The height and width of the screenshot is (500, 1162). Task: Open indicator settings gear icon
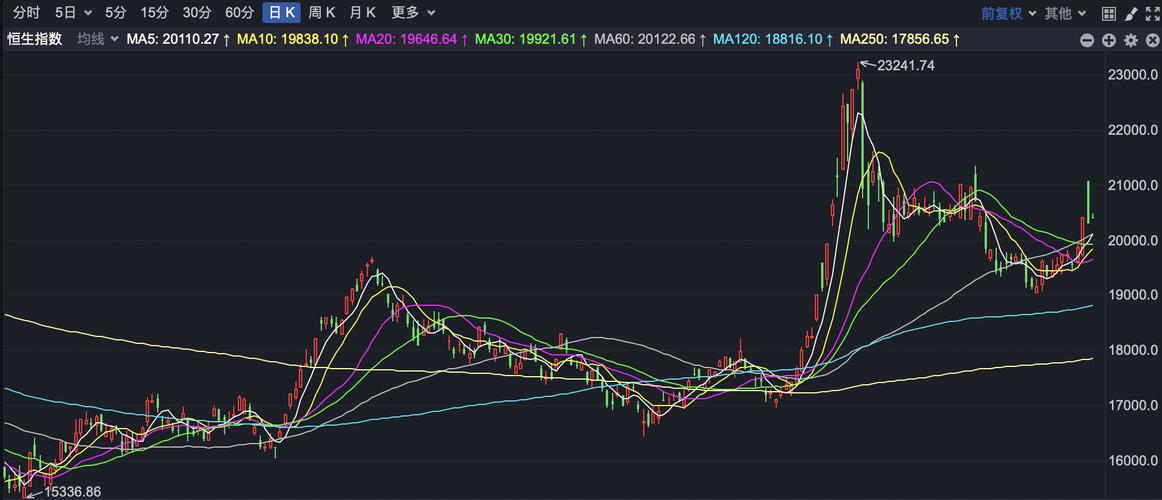tap(1131, 40)
